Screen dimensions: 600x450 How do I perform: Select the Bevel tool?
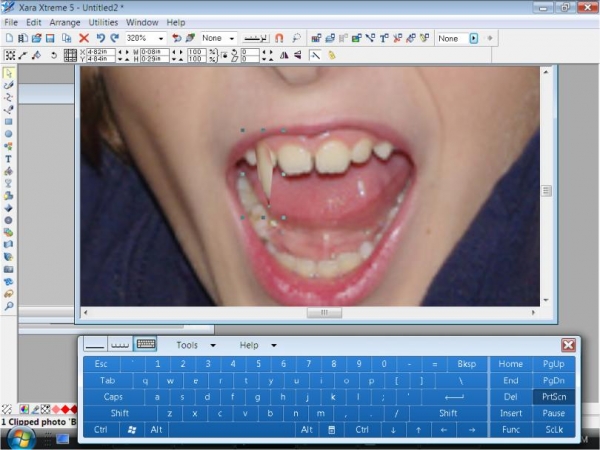click(8, 208)
